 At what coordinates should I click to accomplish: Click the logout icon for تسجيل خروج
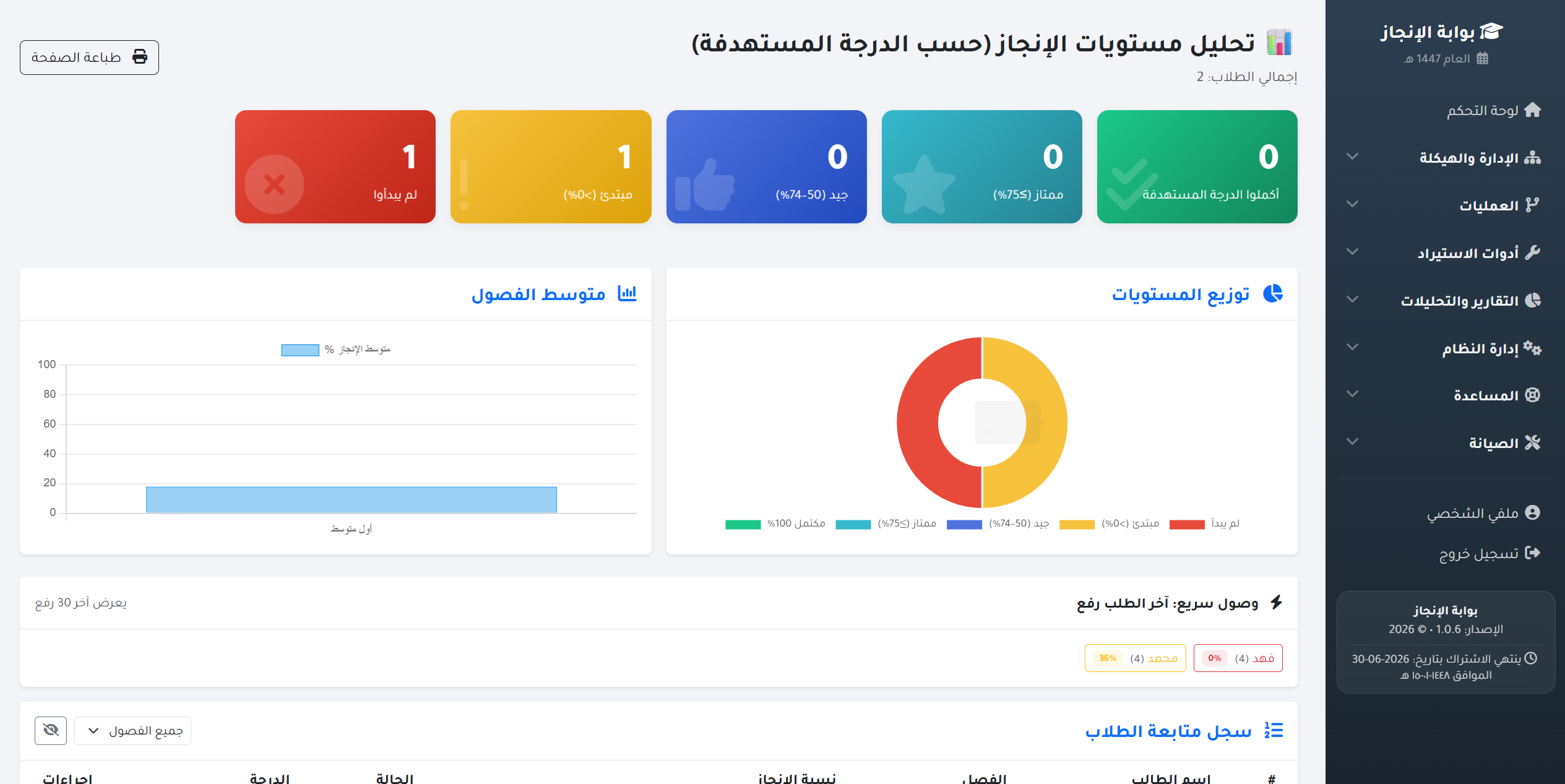[1532, 553]
